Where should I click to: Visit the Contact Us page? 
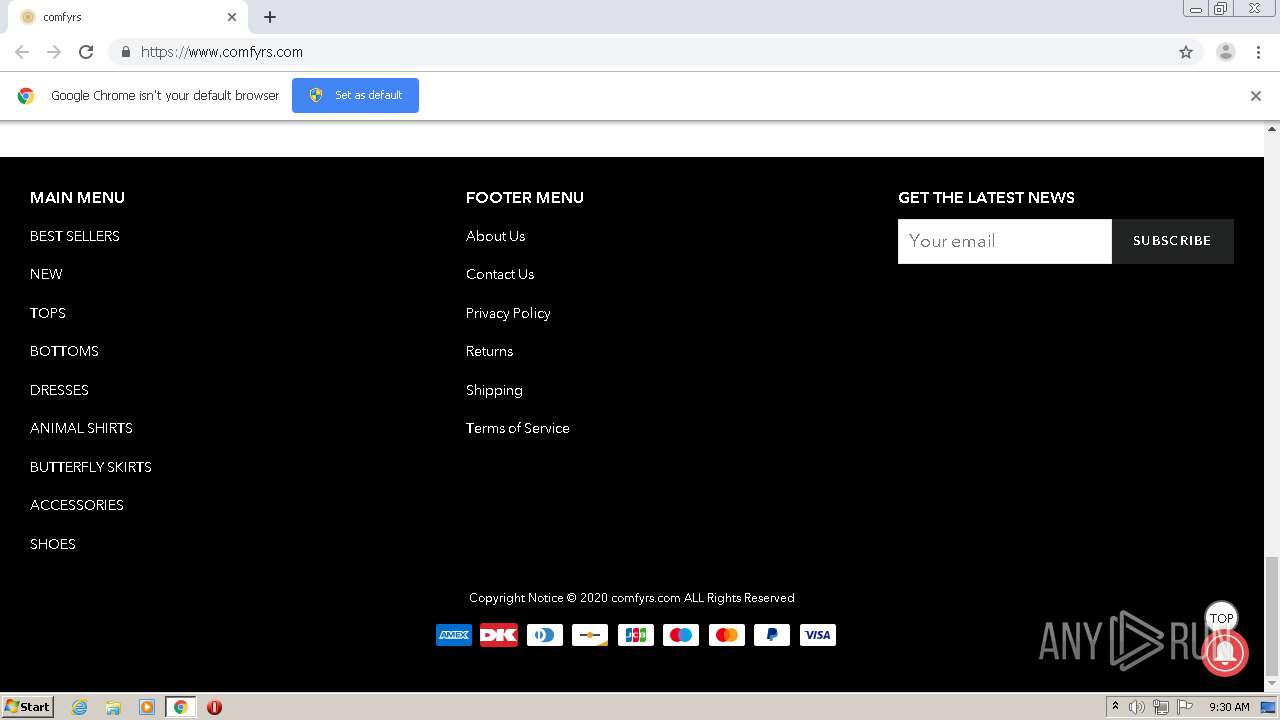coord(500,274)
